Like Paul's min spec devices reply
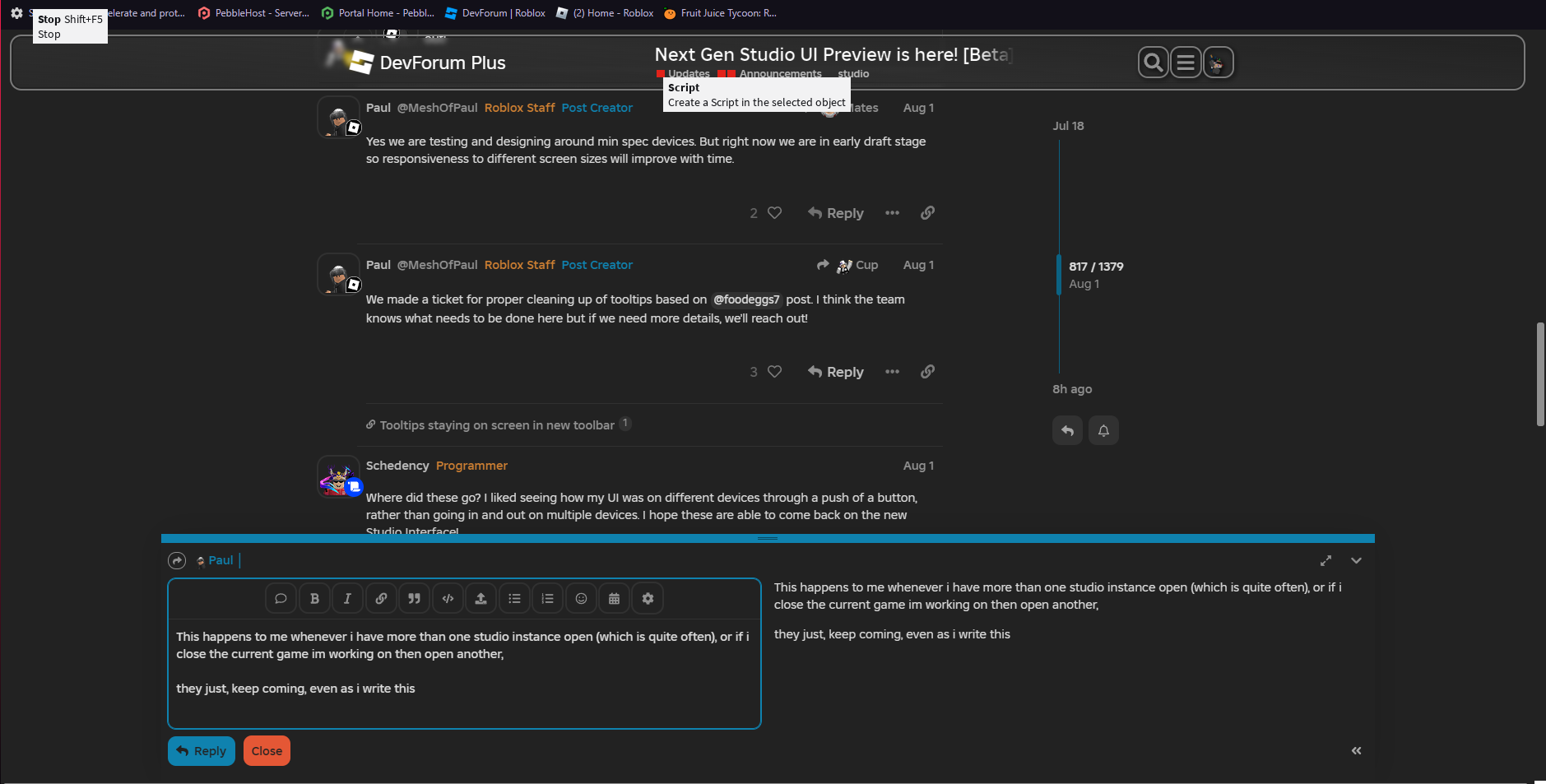1546x784 pixels. [774, 212]
